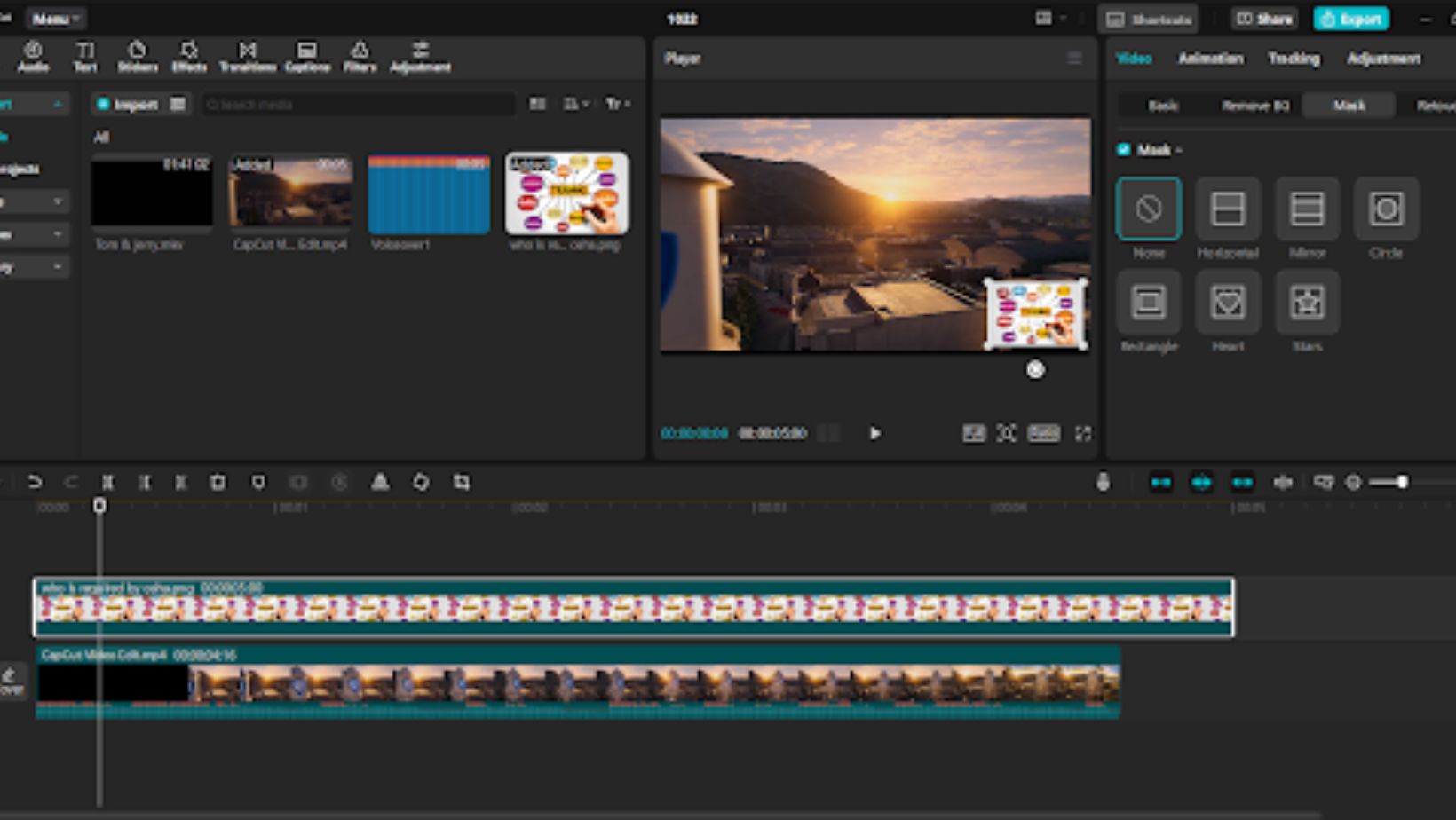Click the Shortcuts button
The width and height of the screenshot is (1456, 820).
[1148, 19]
